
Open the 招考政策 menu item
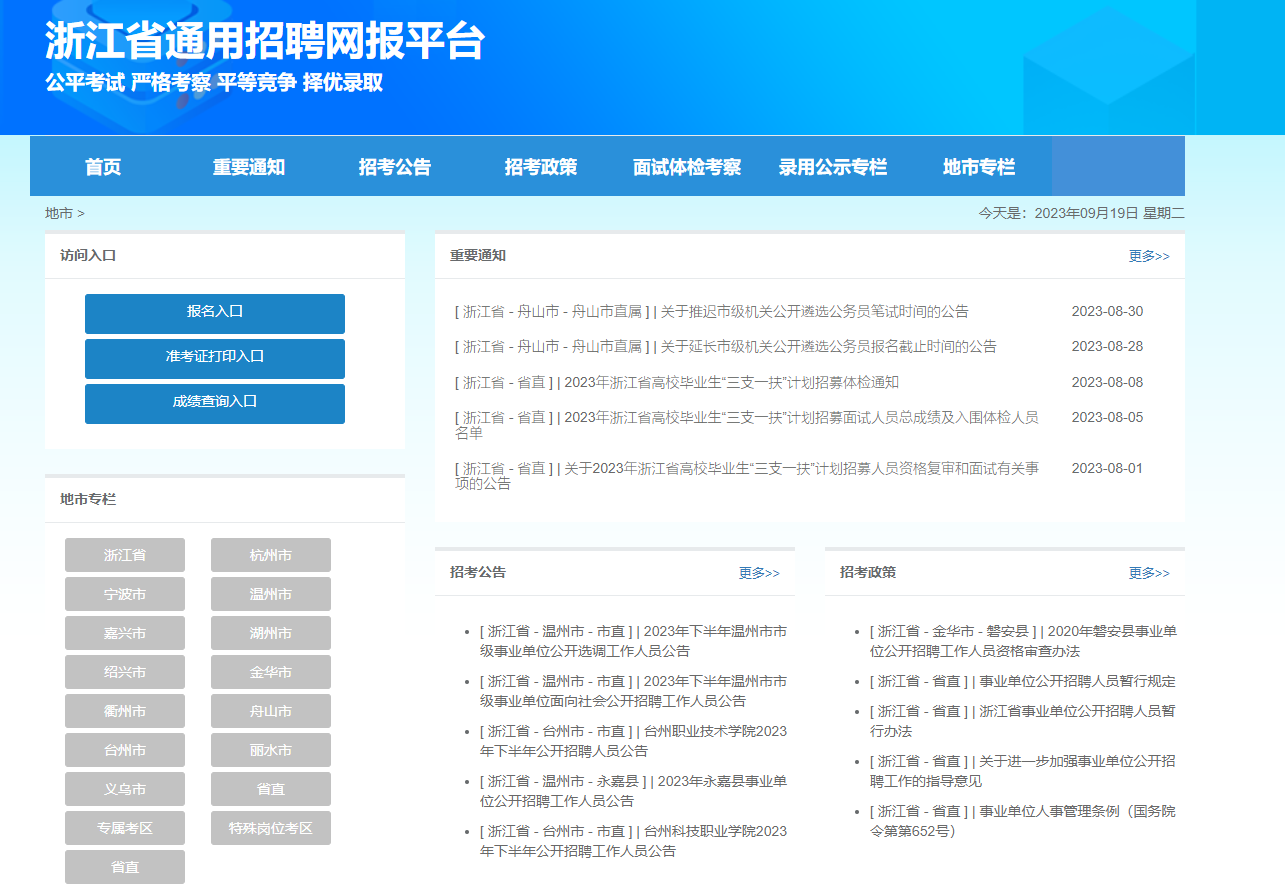tap(541, 166)
